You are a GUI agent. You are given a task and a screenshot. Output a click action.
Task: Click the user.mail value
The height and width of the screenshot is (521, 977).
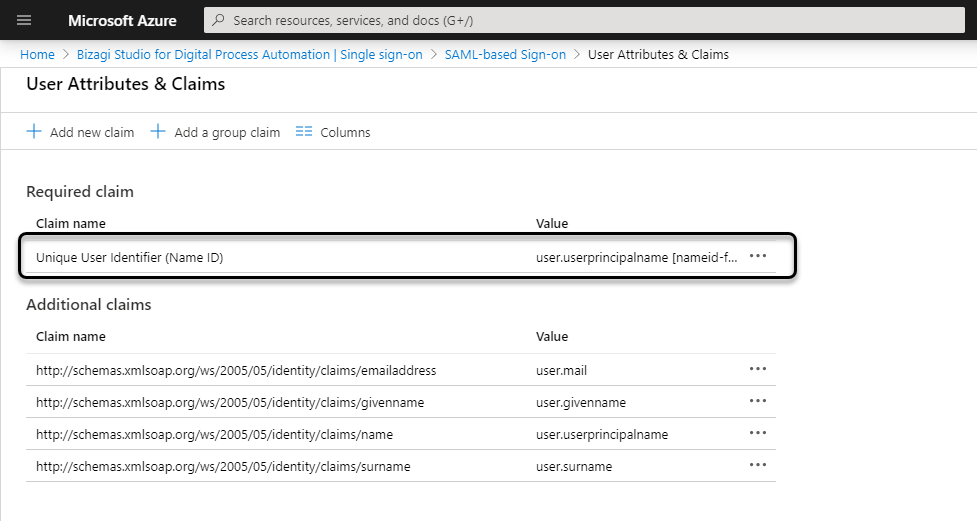click(x=561, y=370)
